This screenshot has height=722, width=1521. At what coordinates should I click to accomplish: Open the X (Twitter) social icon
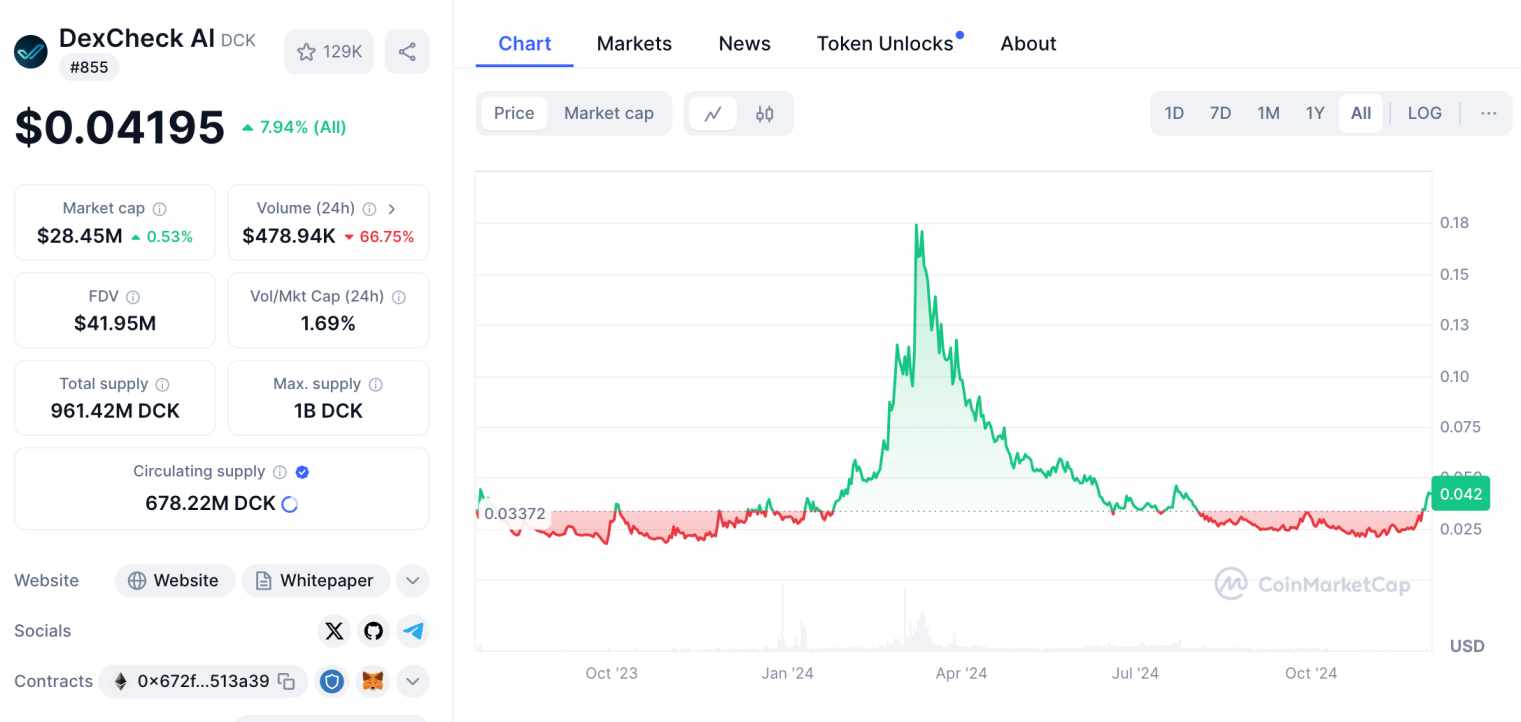pyautogui.click(x=334, y=631)
